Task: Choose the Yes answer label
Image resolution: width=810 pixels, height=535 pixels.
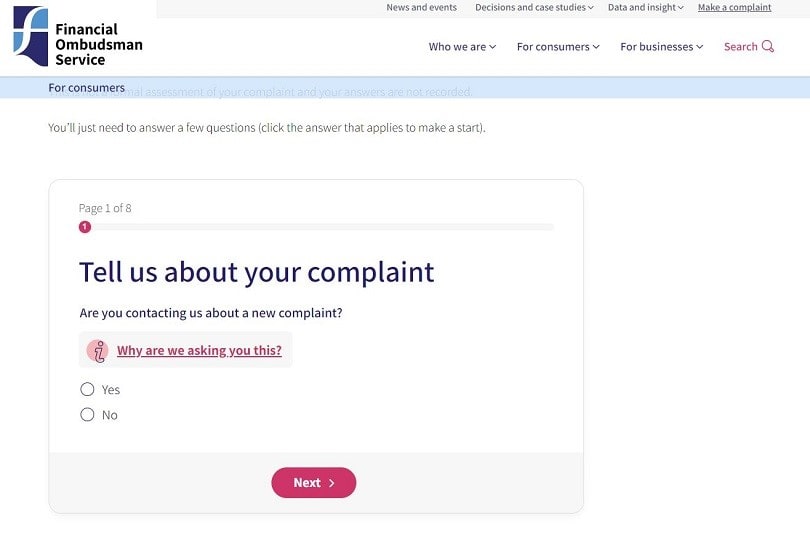Action: [111, 390]
